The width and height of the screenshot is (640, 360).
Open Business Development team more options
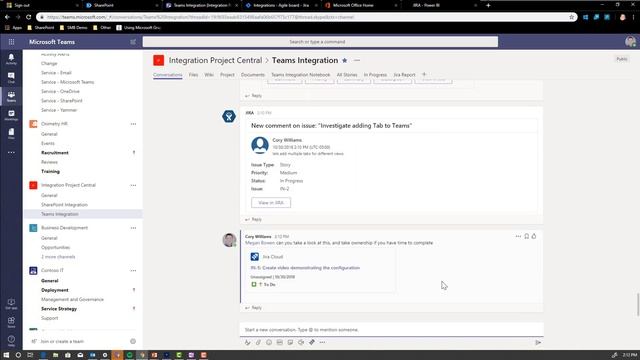tap(133, 228)
